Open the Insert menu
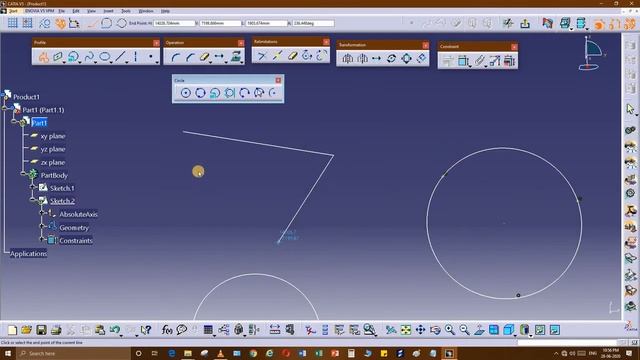The image size is (640, 360). (x=109, y=11)
